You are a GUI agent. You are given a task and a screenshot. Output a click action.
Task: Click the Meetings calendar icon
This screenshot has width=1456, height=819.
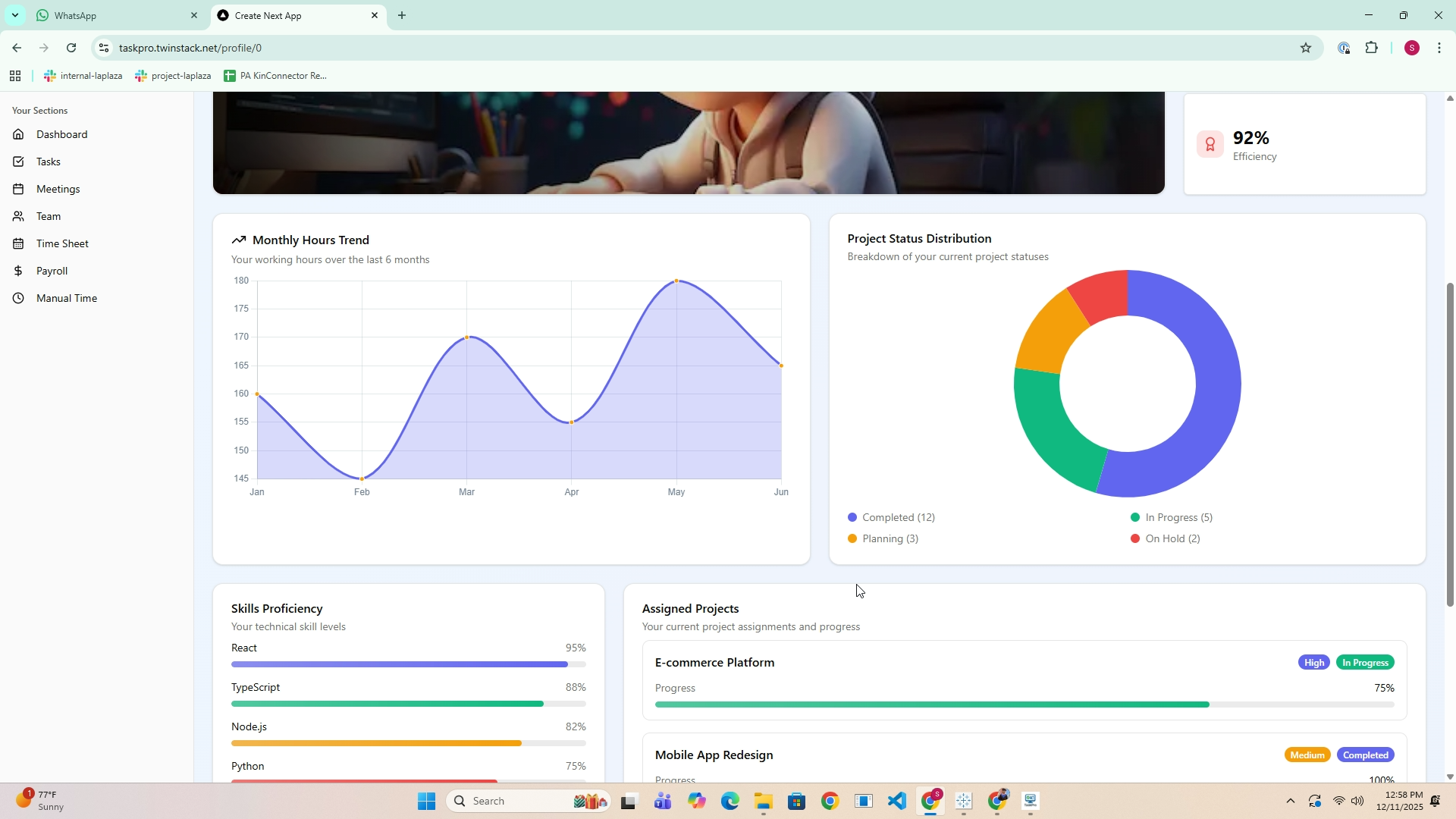18,189
